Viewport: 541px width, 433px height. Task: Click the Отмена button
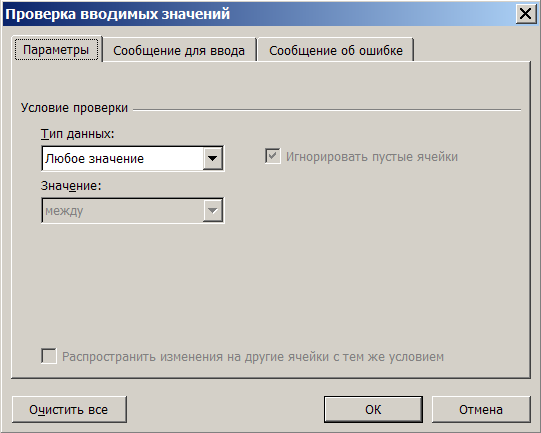click(481, 410)
